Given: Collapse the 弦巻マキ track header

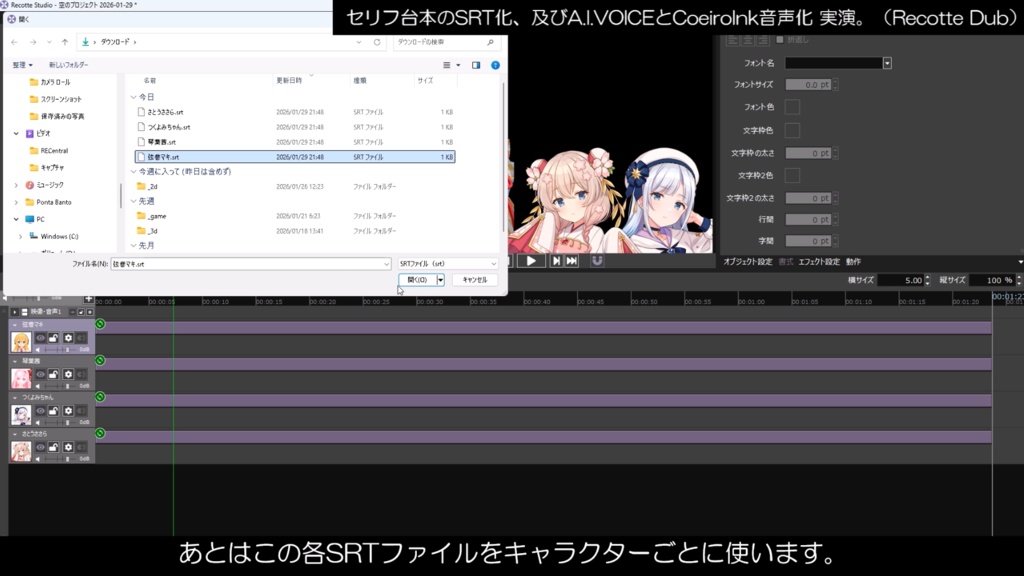Looking at the screenshot, I should pos(15,325).
